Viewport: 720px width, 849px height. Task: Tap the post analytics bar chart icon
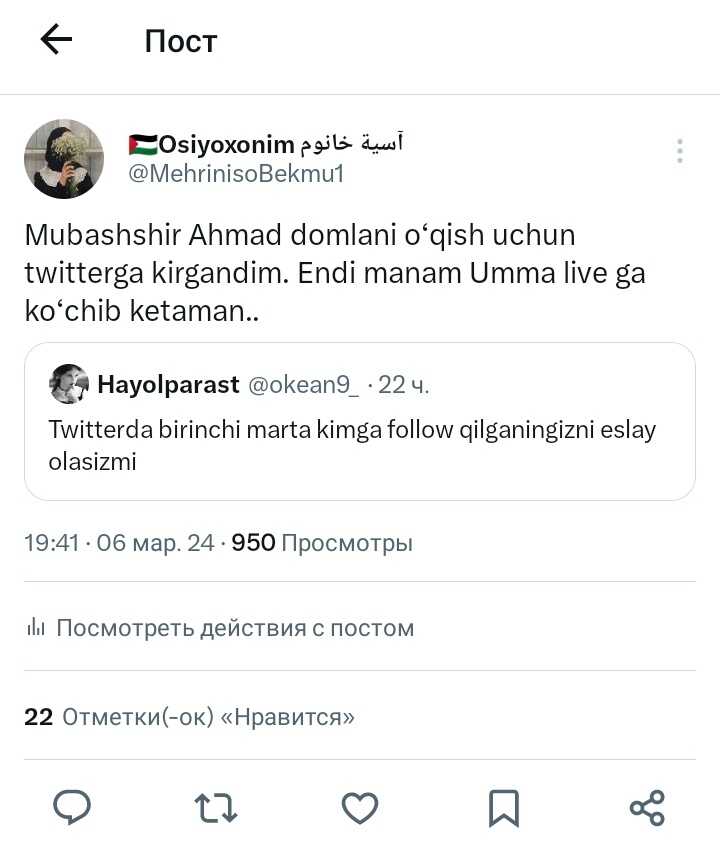[36, 628]
